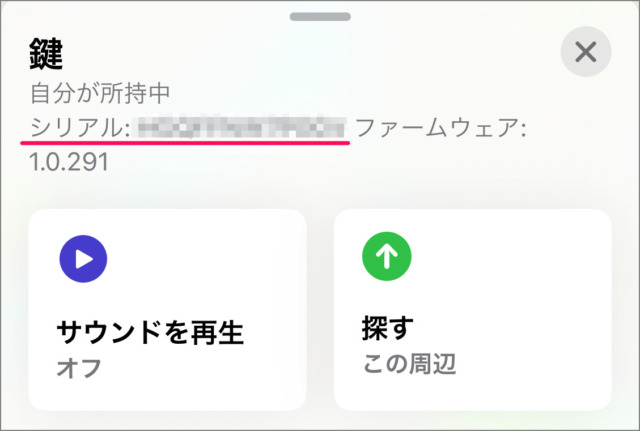The width and height of the screenshot is (640, 431).
Task: Tap the purple play sound icon
Action: coord(83,259)
